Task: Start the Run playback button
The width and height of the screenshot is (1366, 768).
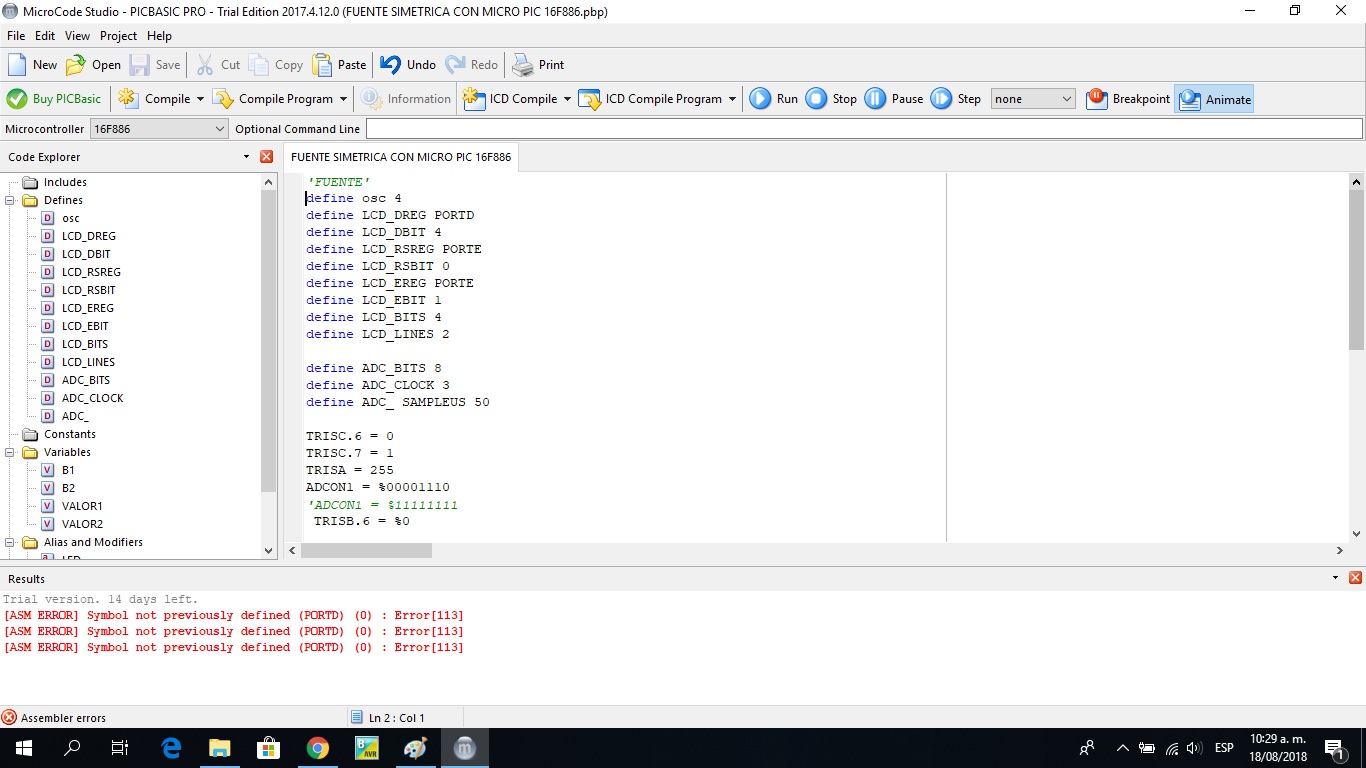Action: [774, 99]
